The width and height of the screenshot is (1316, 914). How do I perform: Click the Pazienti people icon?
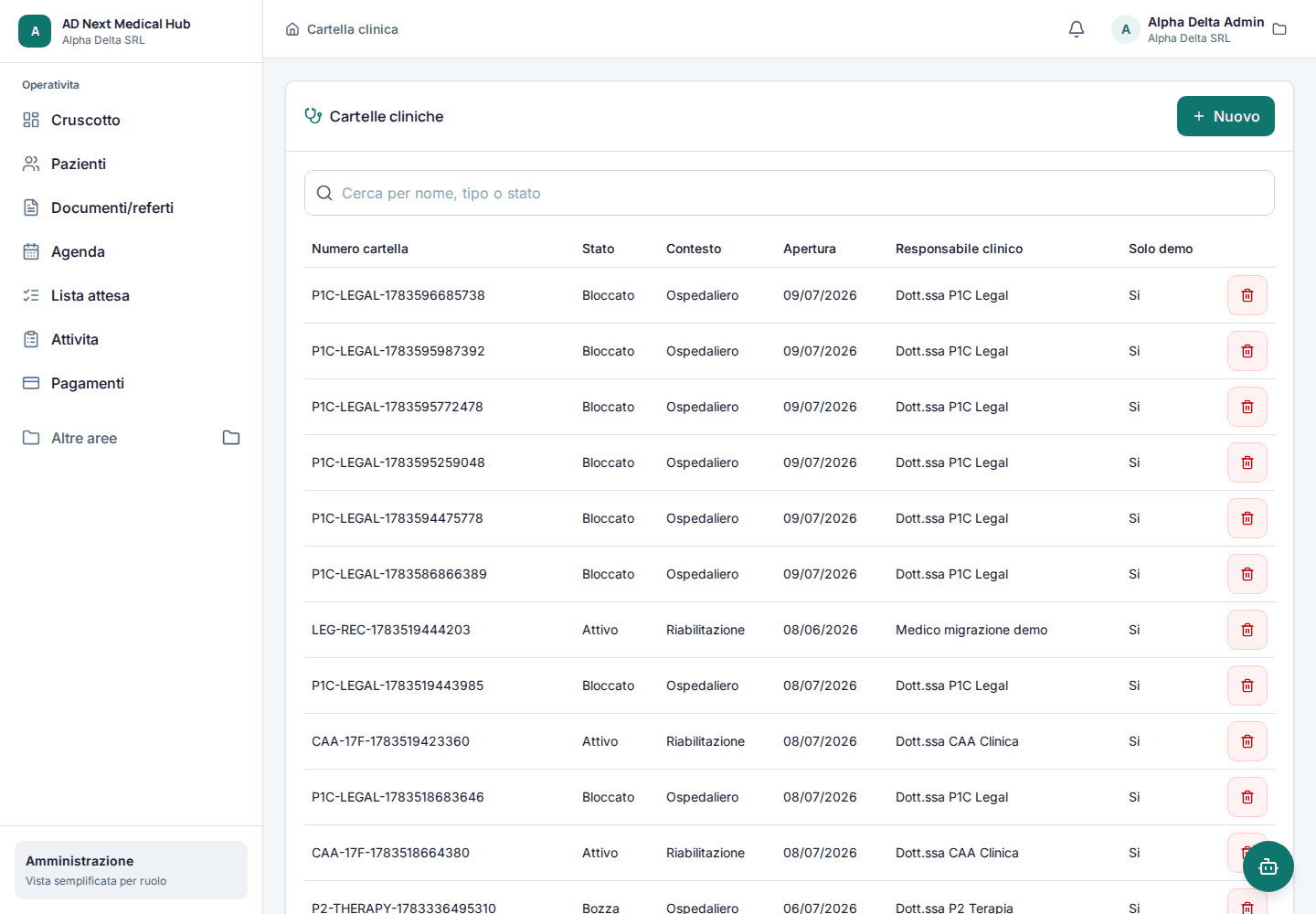coord(31,164)
